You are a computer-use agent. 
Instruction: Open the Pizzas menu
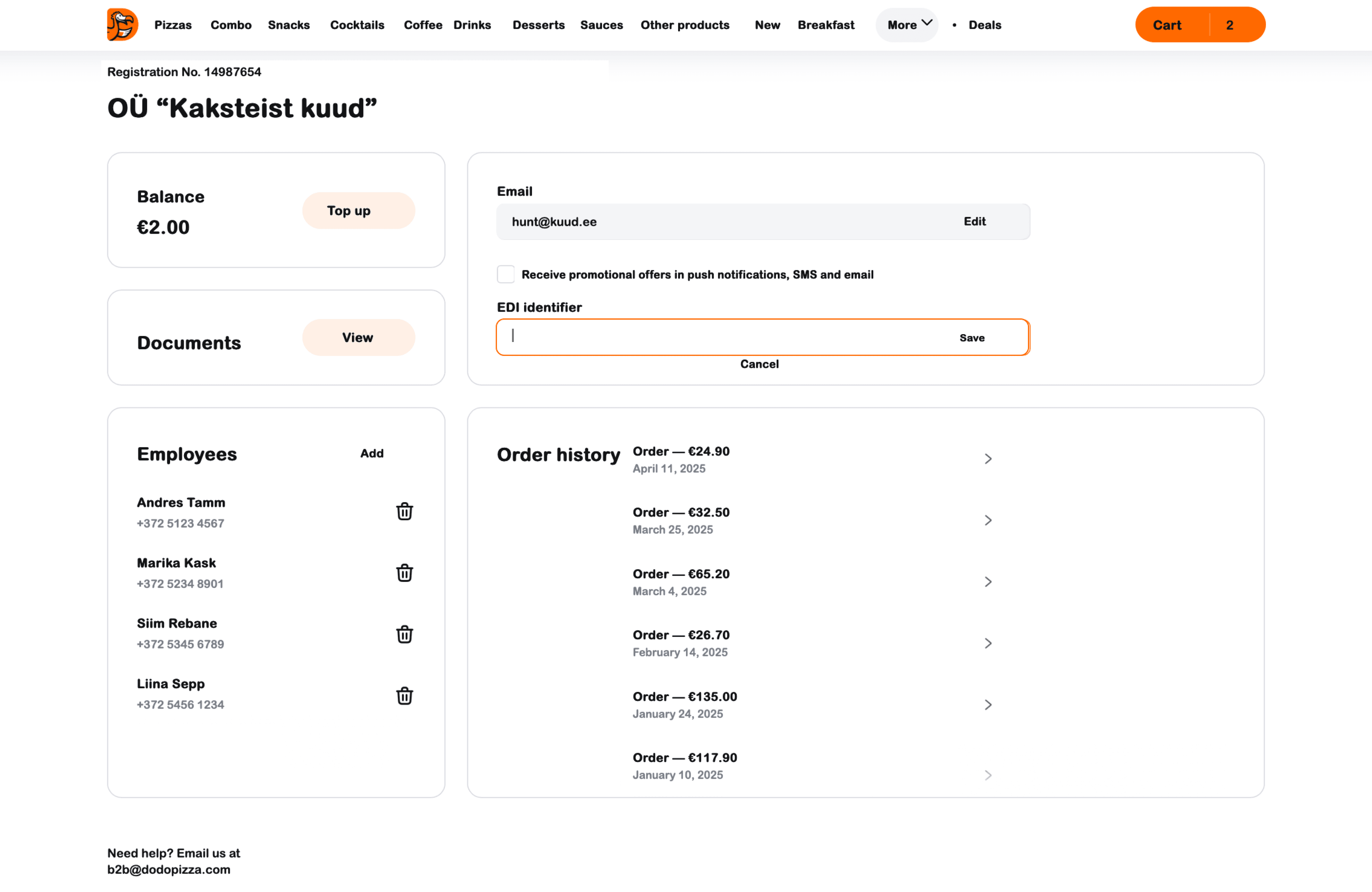(173, 25)
